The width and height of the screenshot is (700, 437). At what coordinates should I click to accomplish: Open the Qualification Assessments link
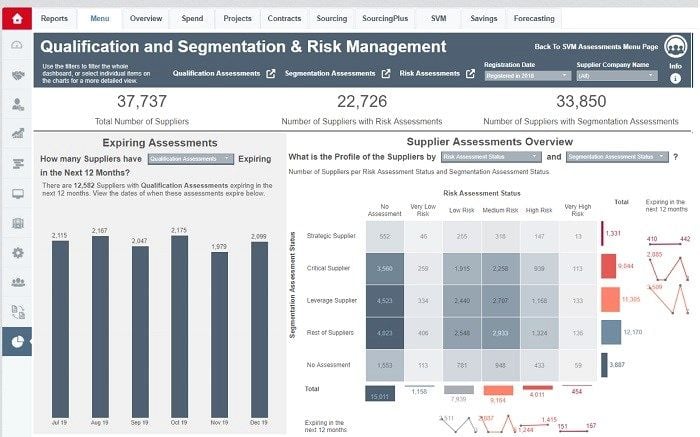(217, 74)
